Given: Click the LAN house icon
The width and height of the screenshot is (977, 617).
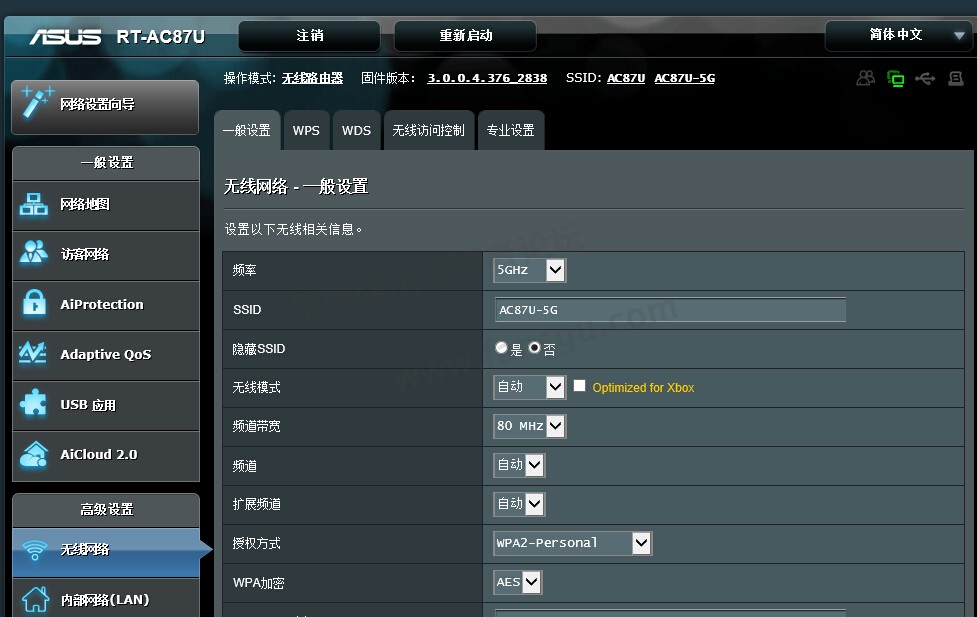Looking at the screenshot, I should 36,599.
